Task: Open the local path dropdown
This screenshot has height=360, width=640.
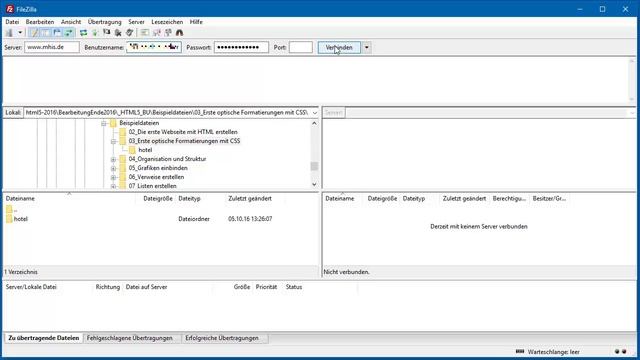Action: click(x=314, y=113)
